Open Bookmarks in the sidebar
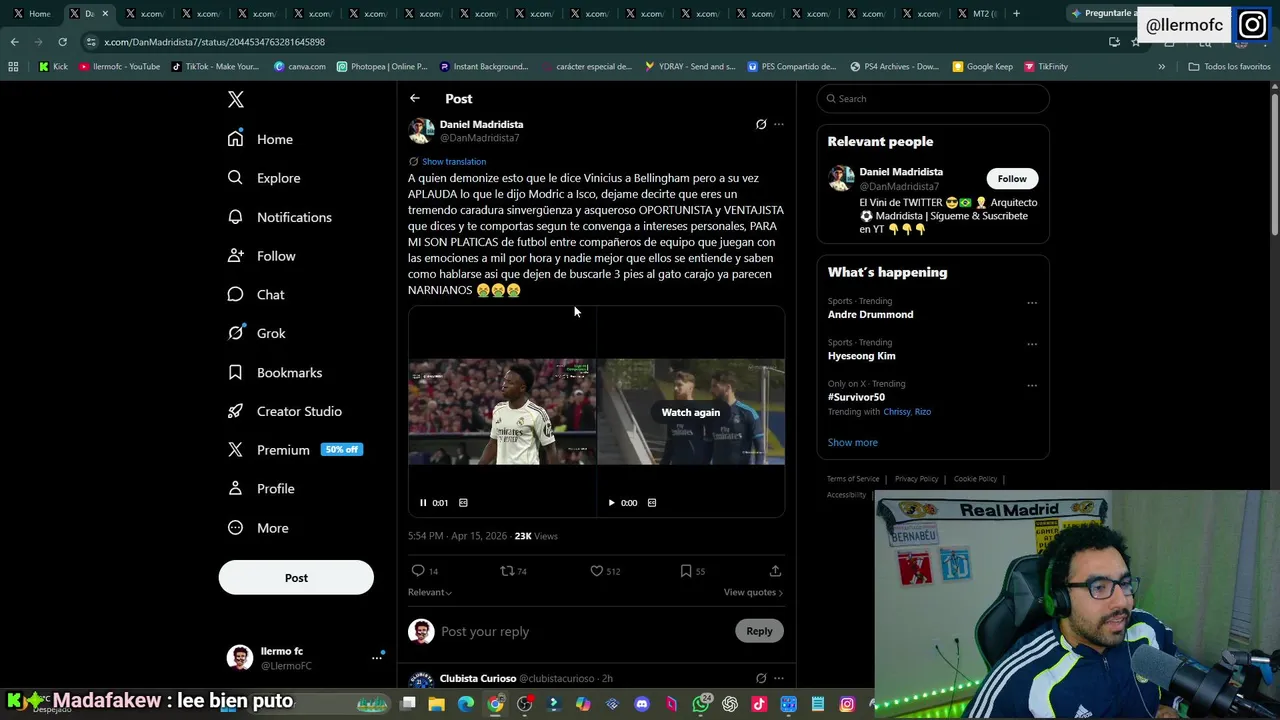Image resolution: width=1280 pixels, height=720 pixels. click(x=275, y=372)
